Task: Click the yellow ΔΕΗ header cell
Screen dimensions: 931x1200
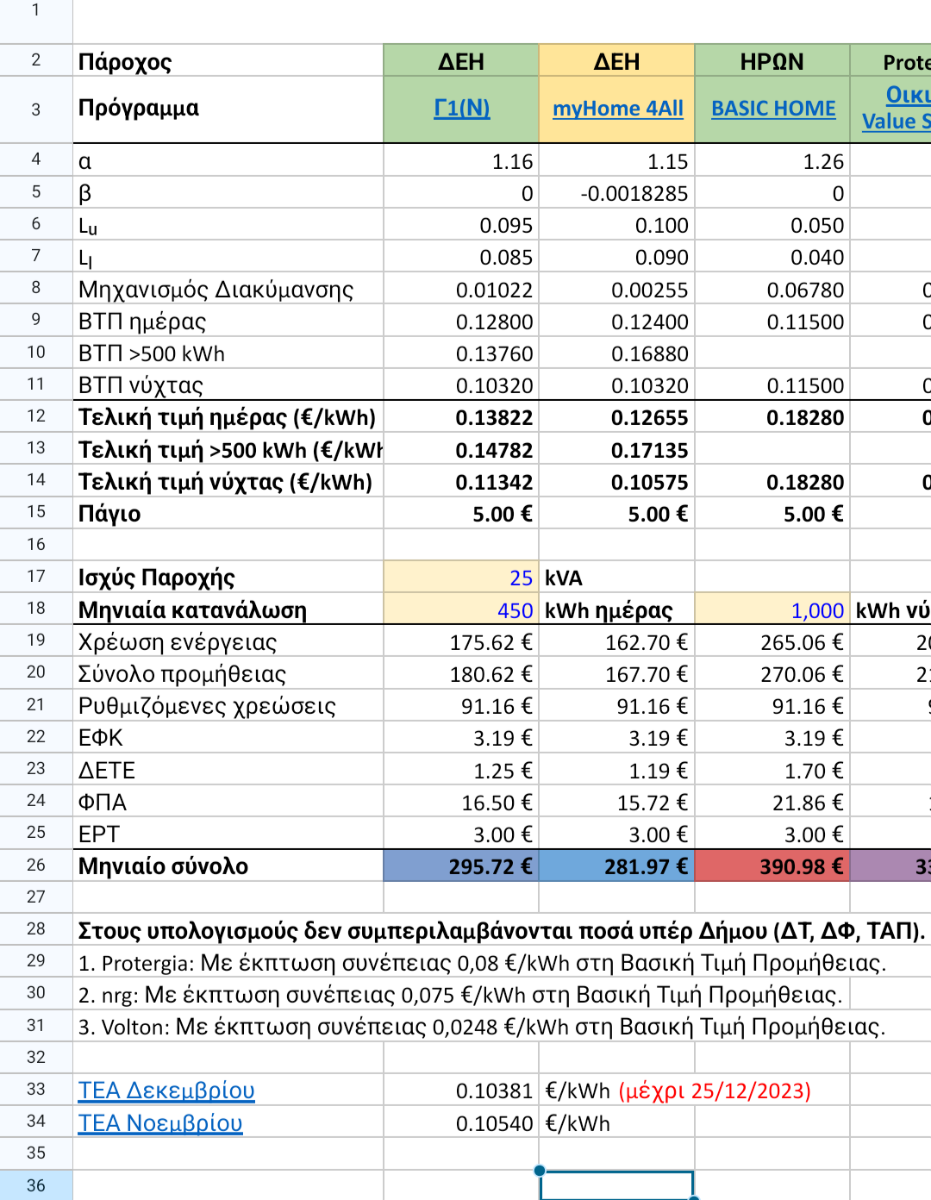Action: coord(617,61)
